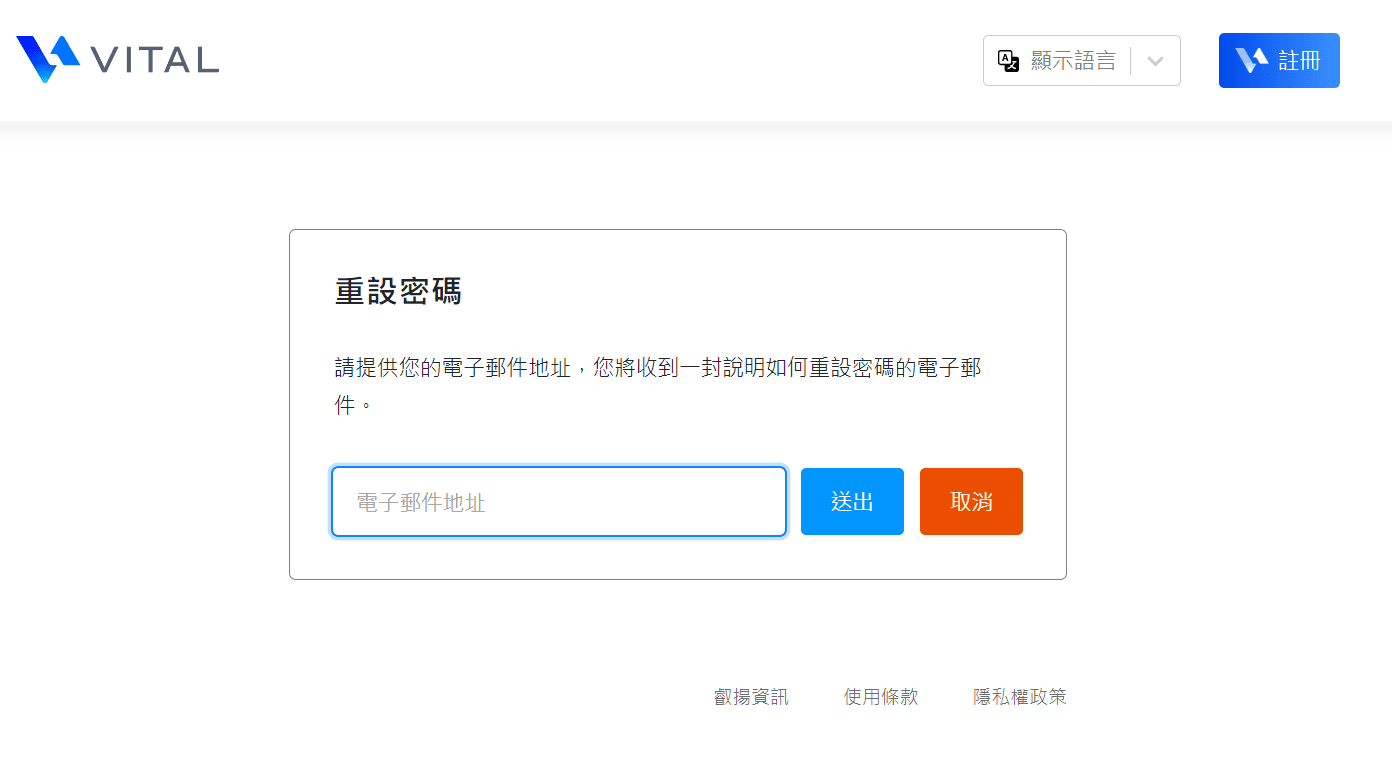
Task: Open the 隱私權政策 privacy policy link
Action: [1020, 697]
